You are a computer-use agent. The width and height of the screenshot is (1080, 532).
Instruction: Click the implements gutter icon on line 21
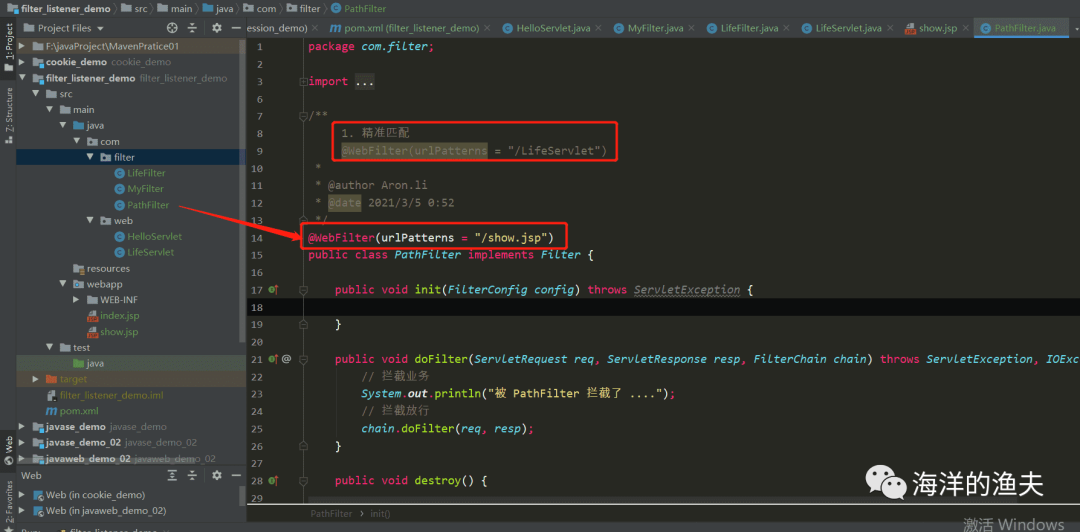click(273, 359)
